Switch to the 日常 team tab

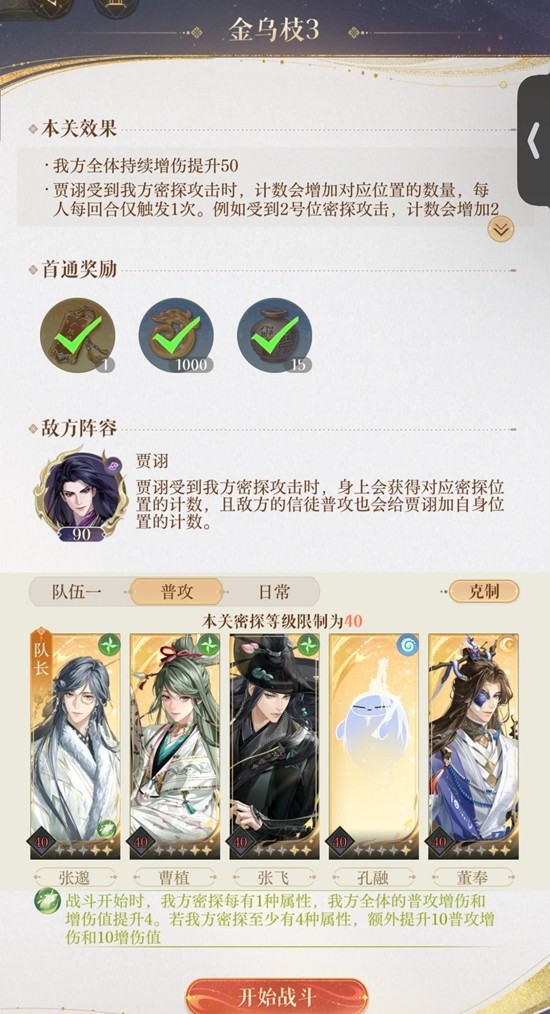274,592
